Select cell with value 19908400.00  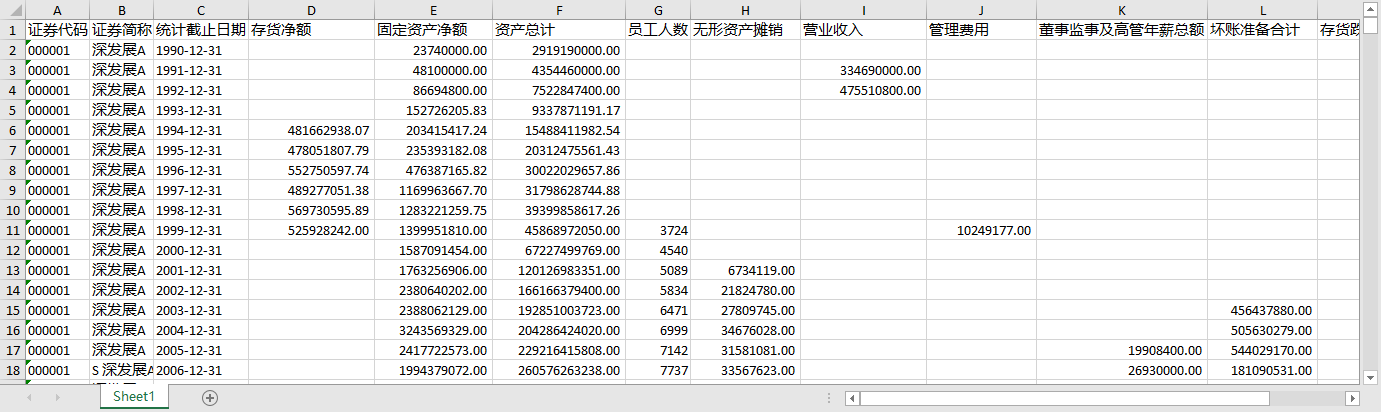tap(1122, 350)
